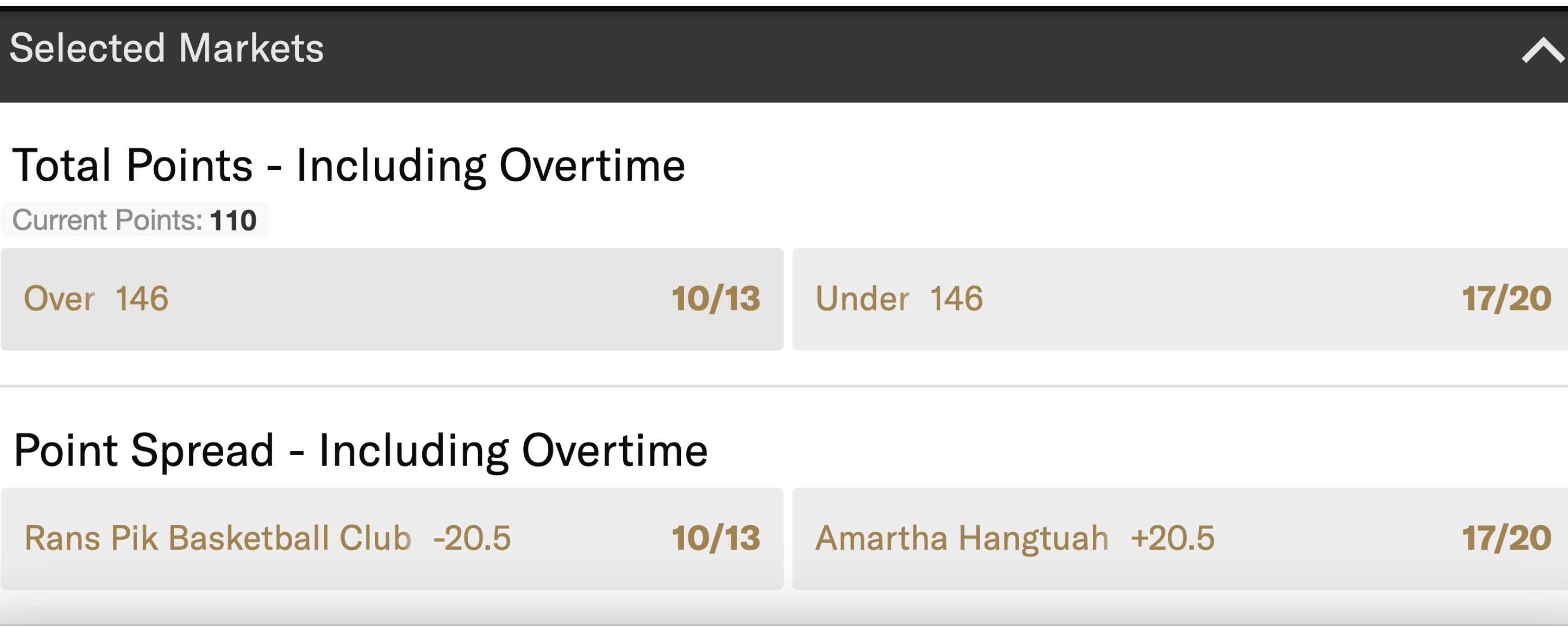This screenshot has width=1568, height=627.
Task: Click the 10/13 odds on Over 146
Action: pos(716,299)
